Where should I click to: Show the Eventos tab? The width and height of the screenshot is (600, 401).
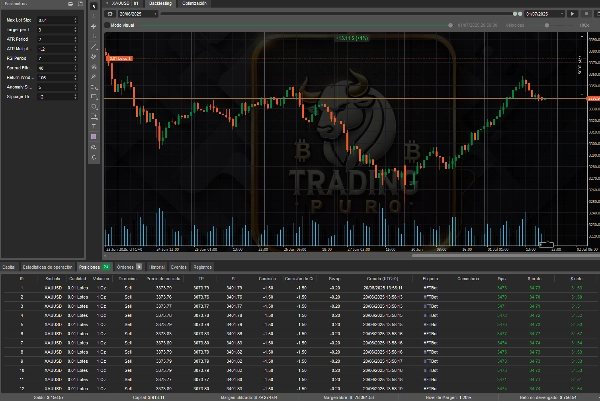178,267
